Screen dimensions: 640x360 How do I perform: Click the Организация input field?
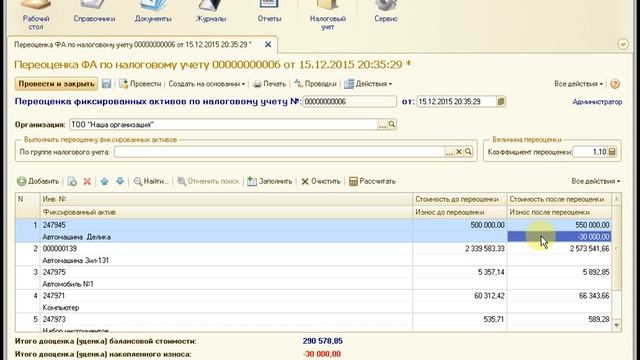(223, 124)
